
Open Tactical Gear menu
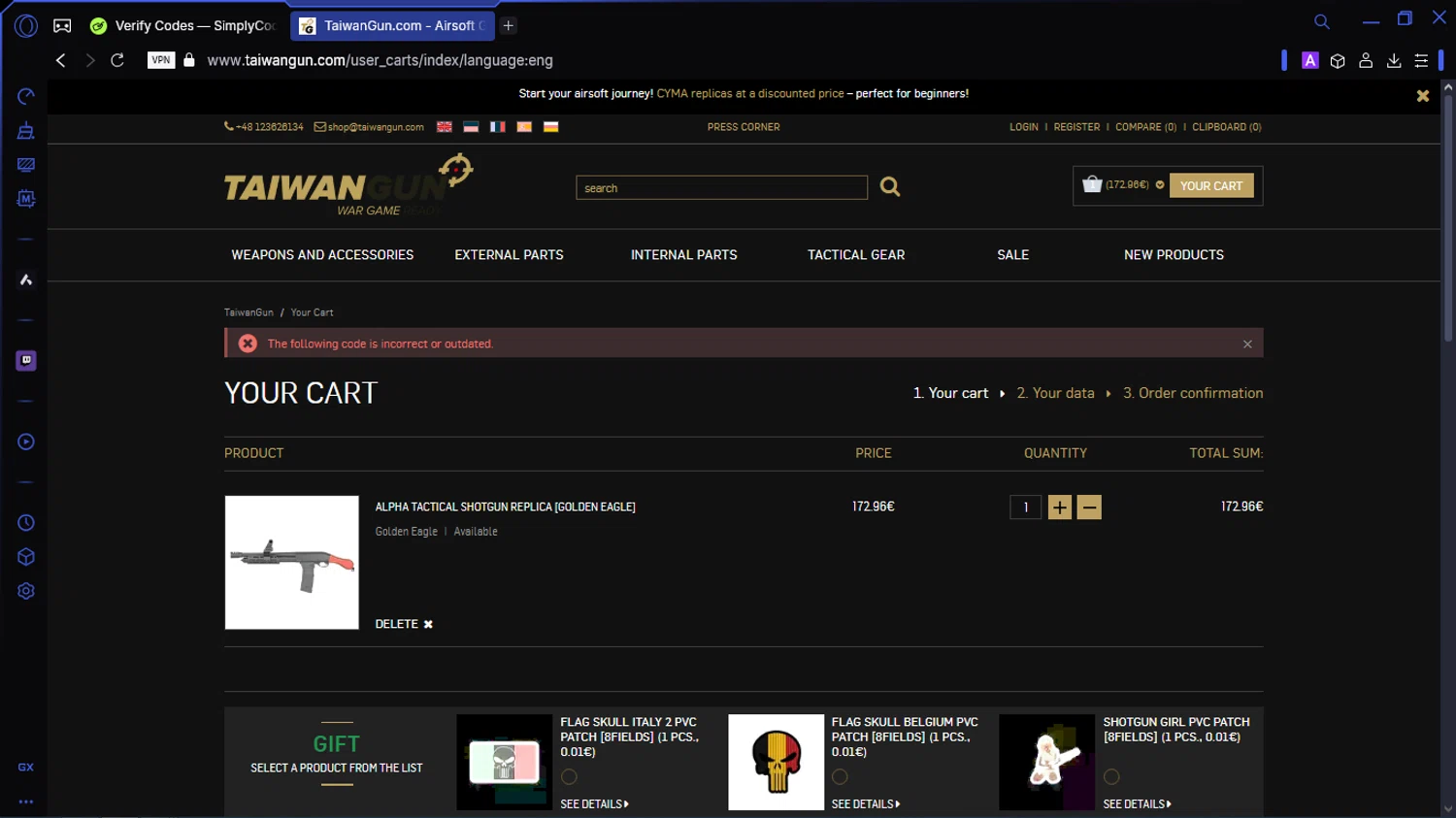pyautogui.click(x=856, y=255)
